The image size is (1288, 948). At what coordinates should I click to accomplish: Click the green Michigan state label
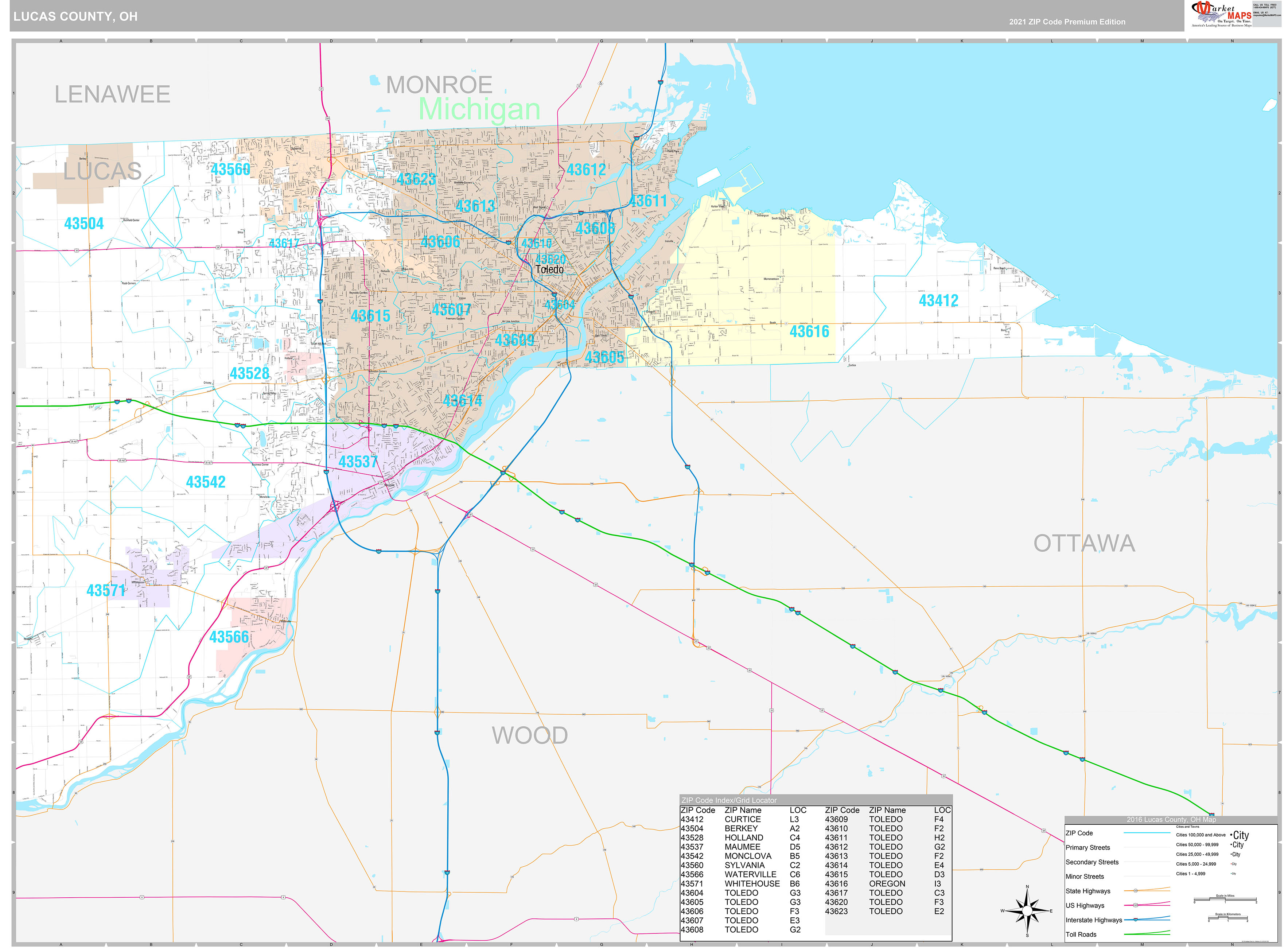pos(480,109)
